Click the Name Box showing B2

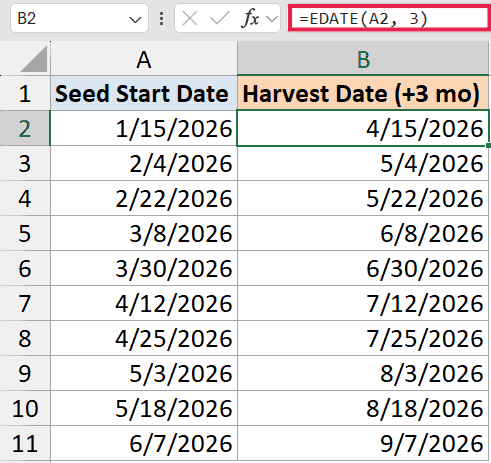pos(79,18)
